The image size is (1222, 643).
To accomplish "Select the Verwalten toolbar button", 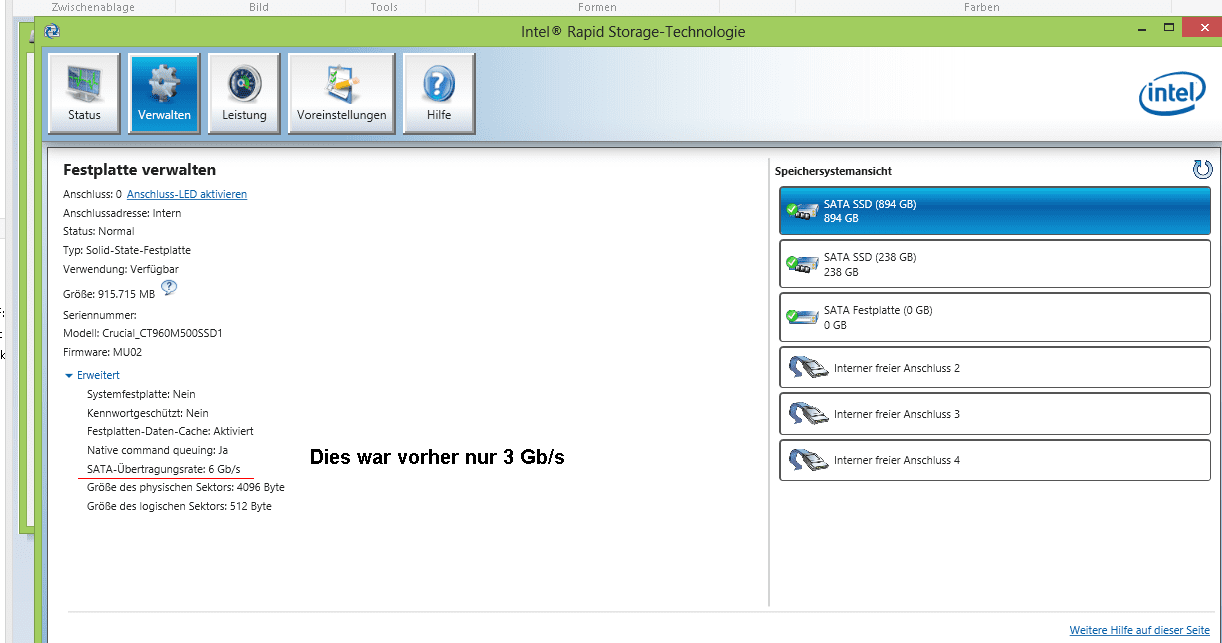I will click(164, 93).
